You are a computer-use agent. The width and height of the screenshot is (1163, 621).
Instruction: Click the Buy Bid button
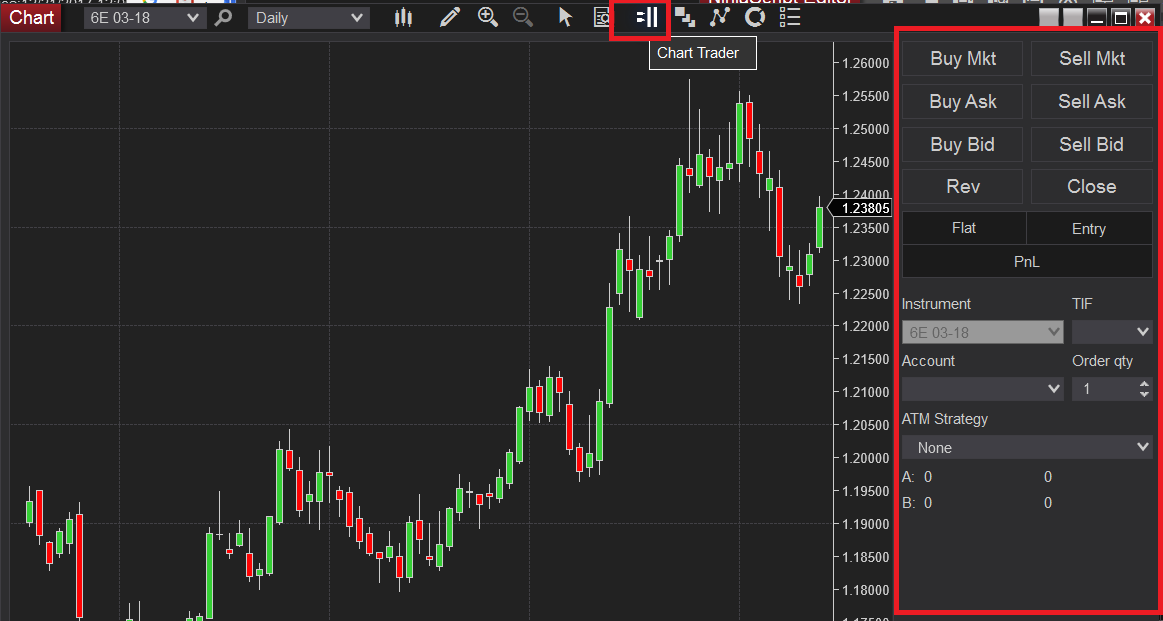click(963, 144)
